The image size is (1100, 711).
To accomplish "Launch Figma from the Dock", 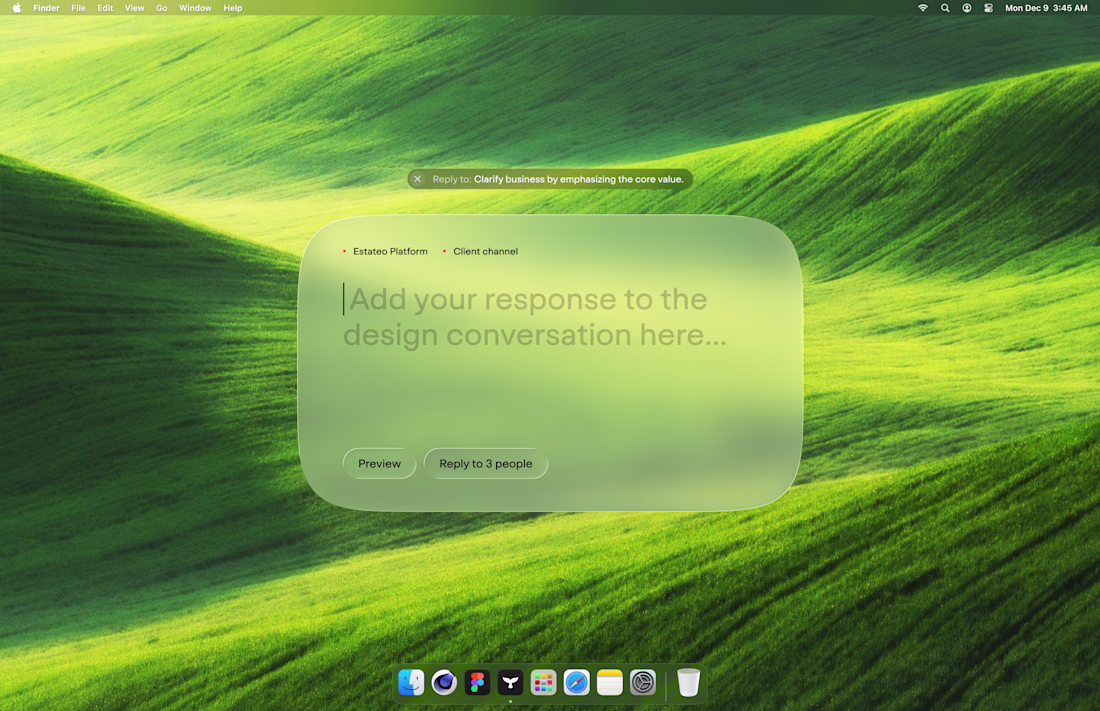I will point(477,682).
